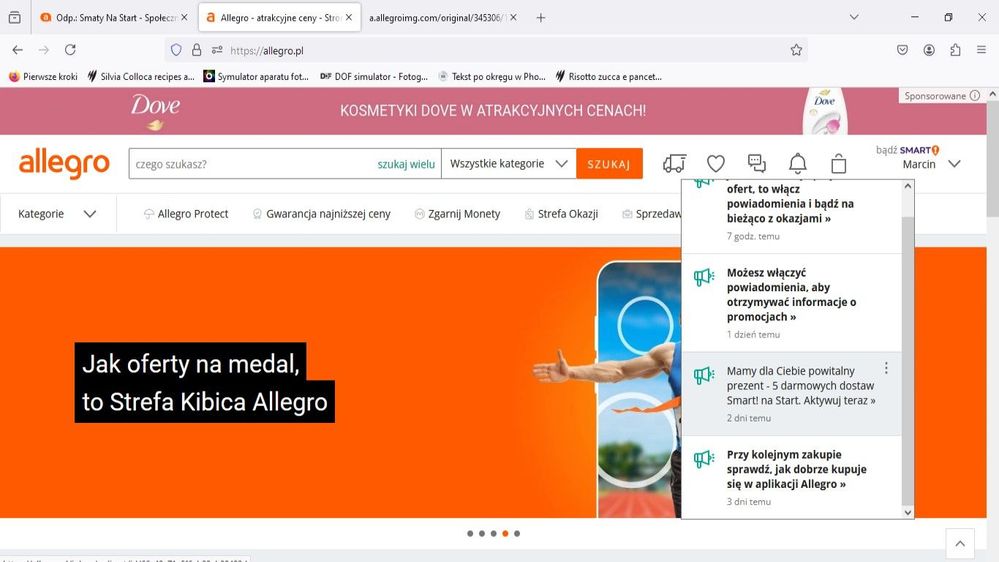Open 'Przy kolejnym zakupie sprawdź' notification
Image resolution: width=999 pixels, height=562 pixels.
point(792,477)
